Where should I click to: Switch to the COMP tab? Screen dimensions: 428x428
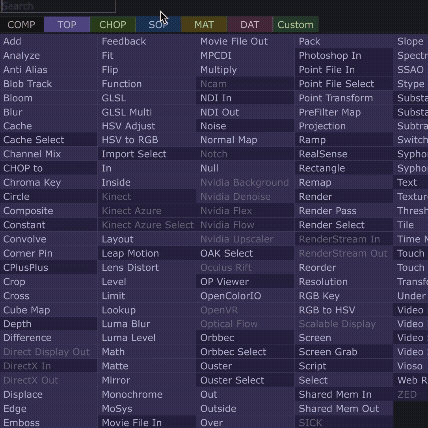coord(22,25)
